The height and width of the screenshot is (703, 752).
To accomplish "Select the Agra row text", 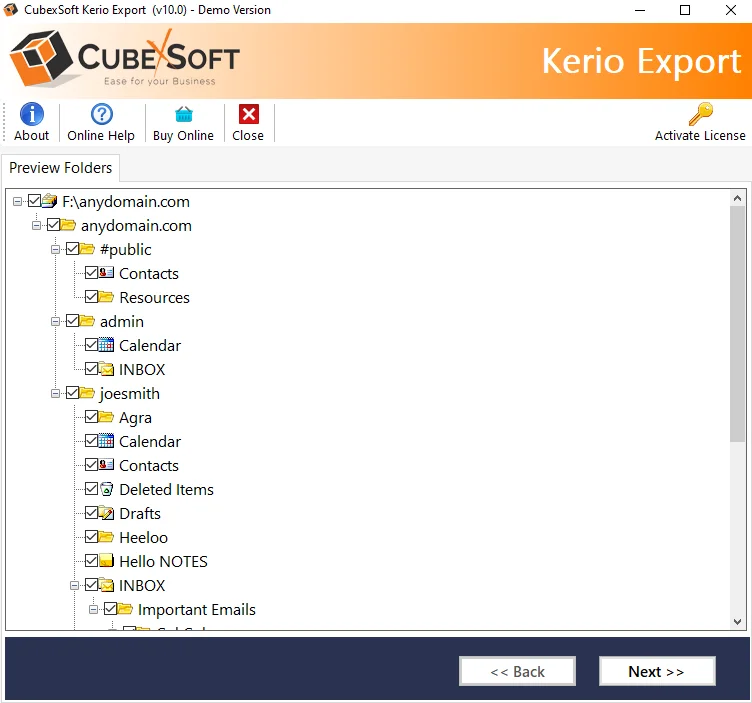I will pos(135,418).
